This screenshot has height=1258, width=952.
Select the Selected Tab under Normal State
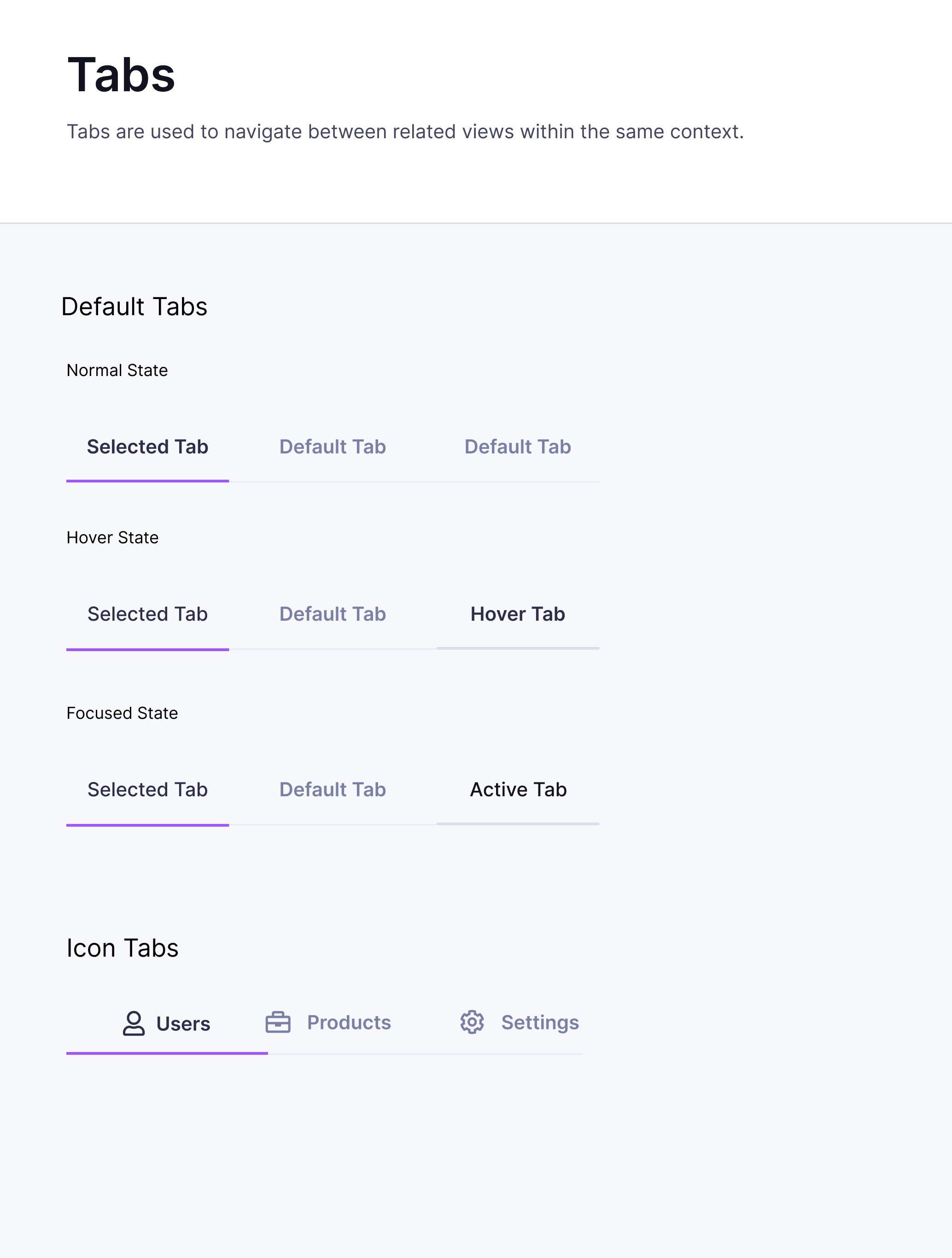148,447
